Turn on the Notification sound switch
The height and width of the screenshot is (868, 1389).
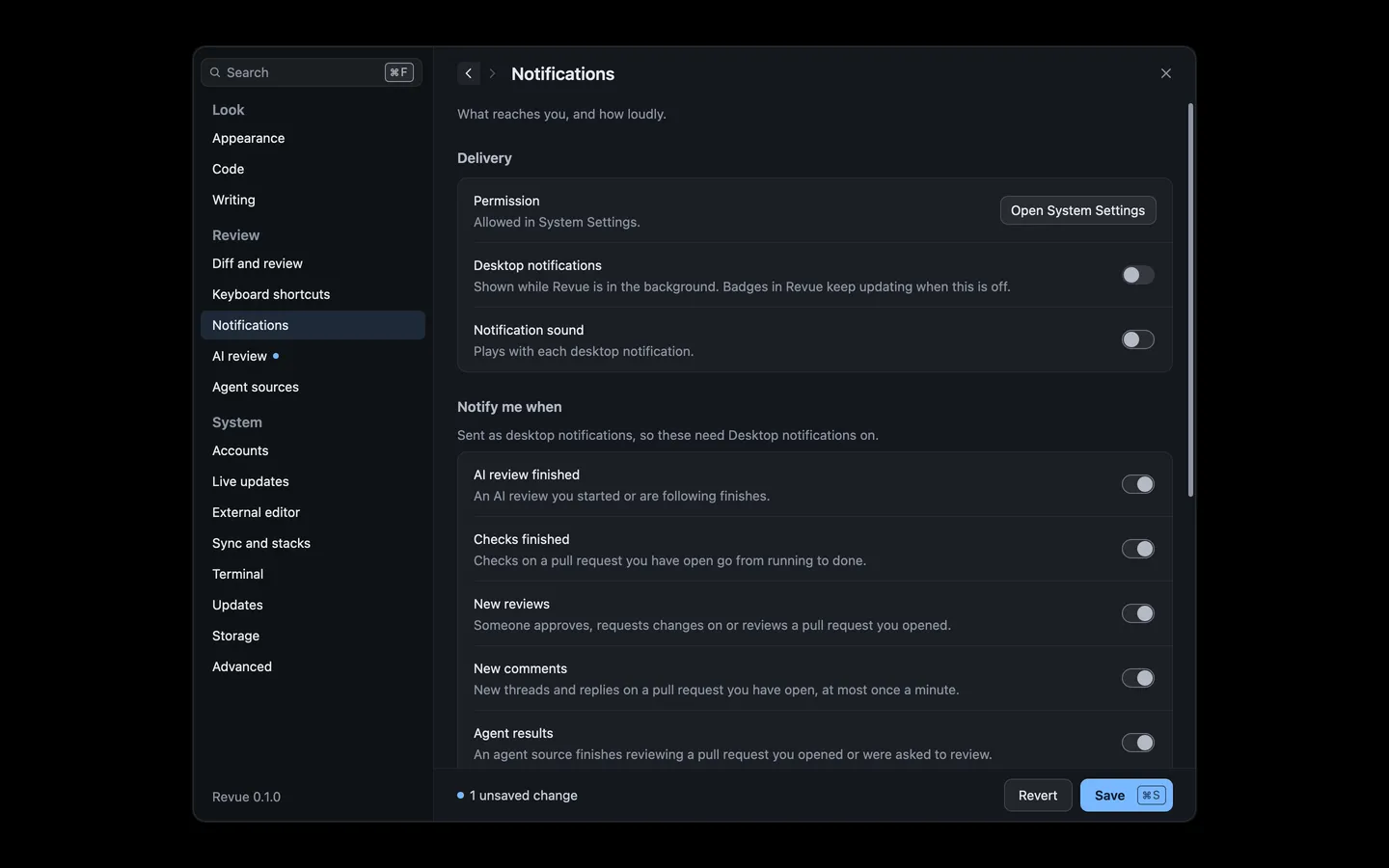1138,339
